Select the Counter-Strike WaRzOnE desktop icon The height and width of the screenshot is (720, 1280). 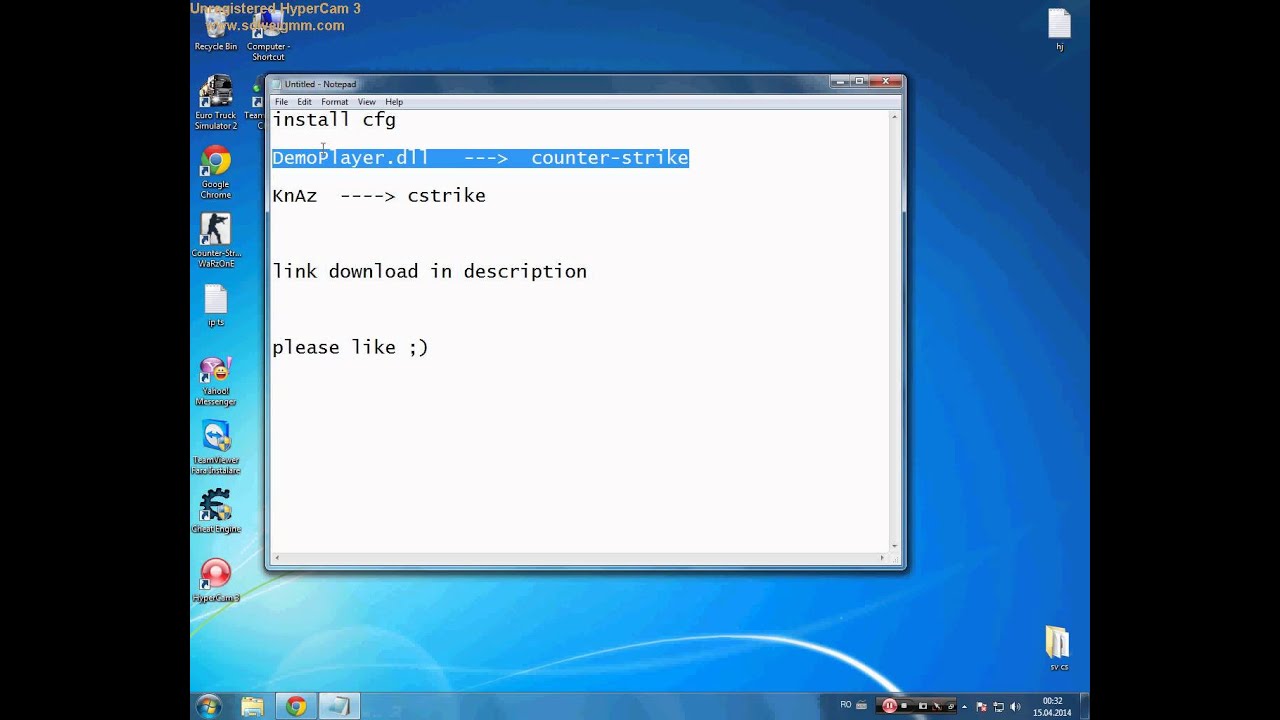[216, 241]
